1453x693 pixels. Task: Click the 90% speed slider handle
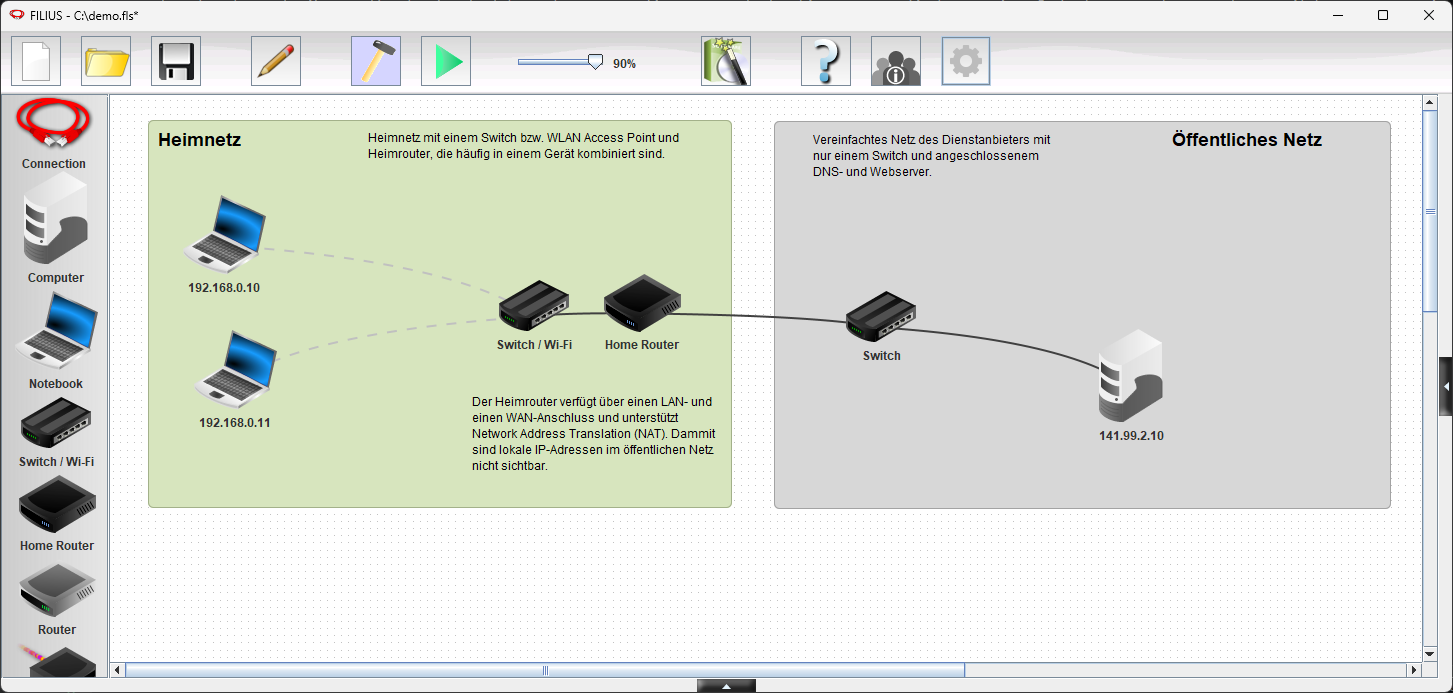595,62
